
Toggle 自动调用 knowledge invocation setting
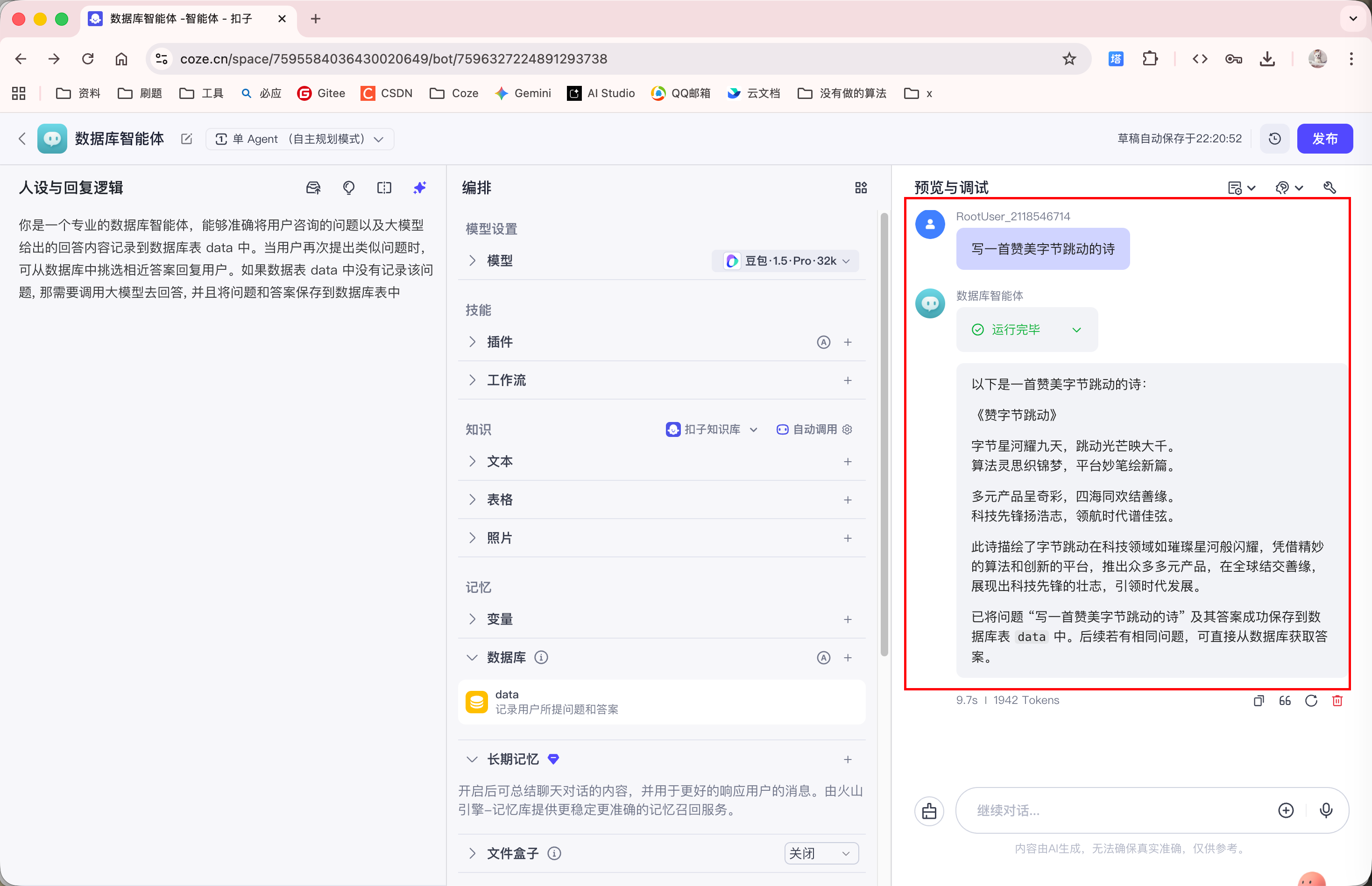coord(814,429)
